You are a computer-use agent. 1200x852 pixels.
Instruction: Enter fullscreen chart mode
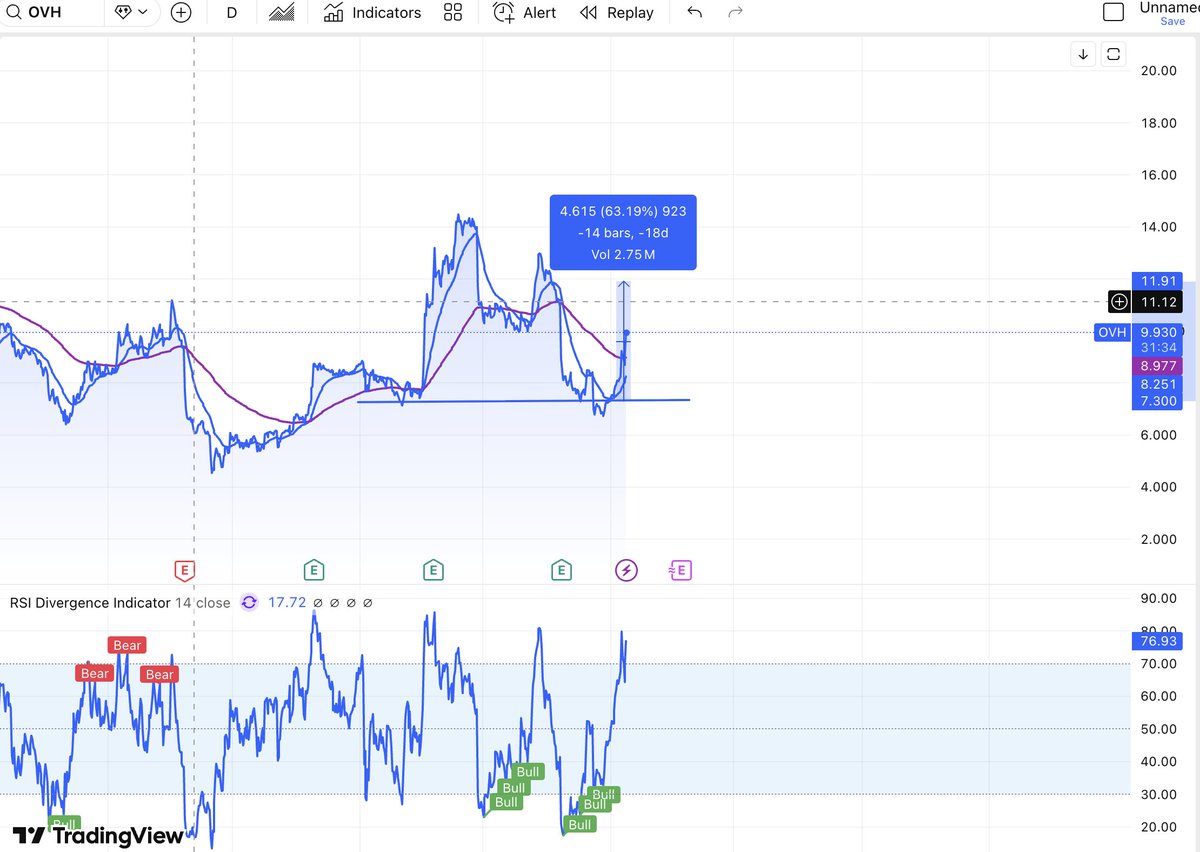click(1113, 53)
